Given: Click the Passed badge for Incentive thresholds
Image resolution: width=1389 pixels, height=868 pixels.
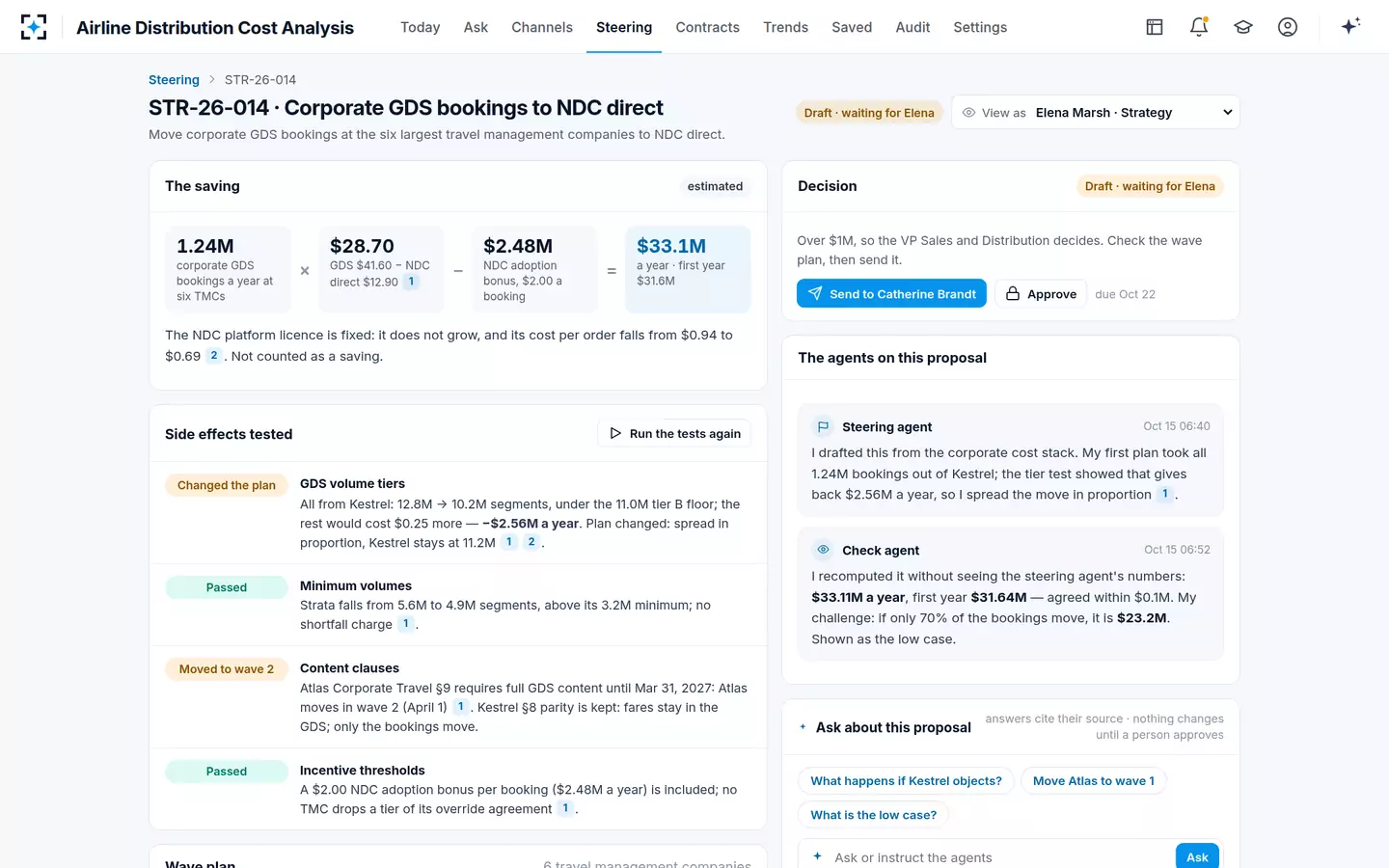Looking at the screenshot, I should (227, 772).
